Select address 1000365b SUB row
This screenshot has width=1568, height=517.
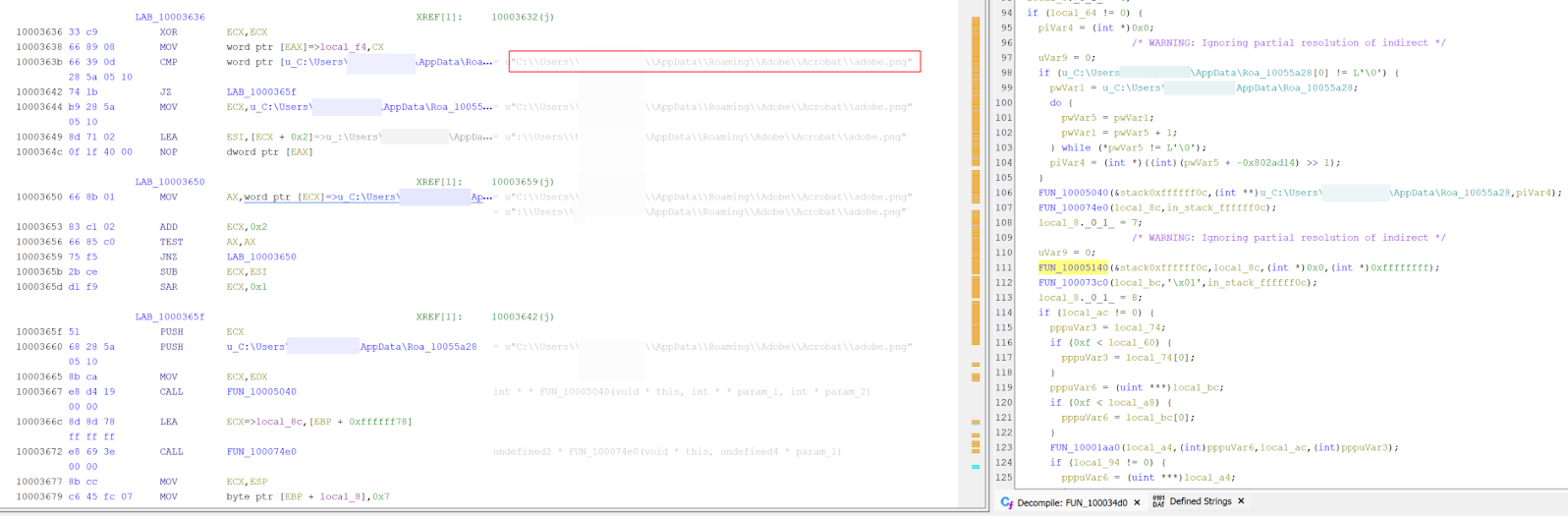point(40,272)
